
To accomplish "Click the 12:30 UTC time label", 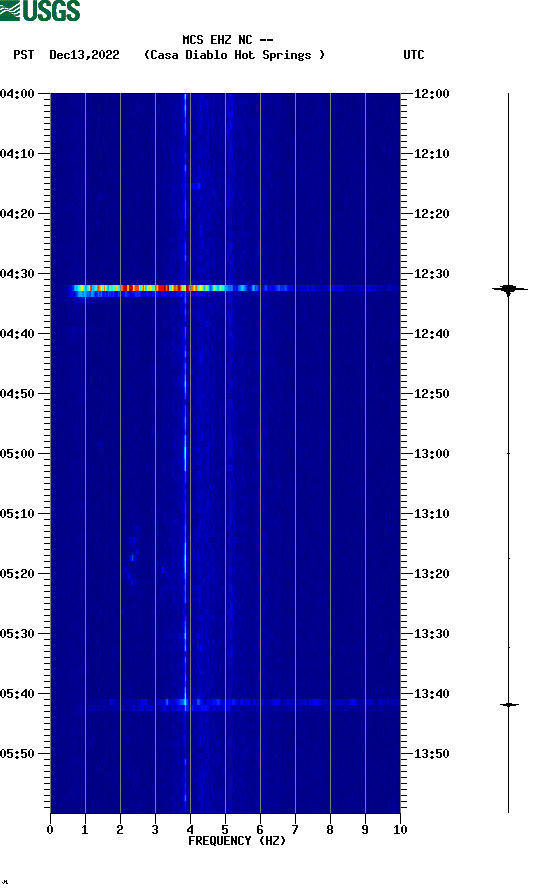I will coord(431,273).
